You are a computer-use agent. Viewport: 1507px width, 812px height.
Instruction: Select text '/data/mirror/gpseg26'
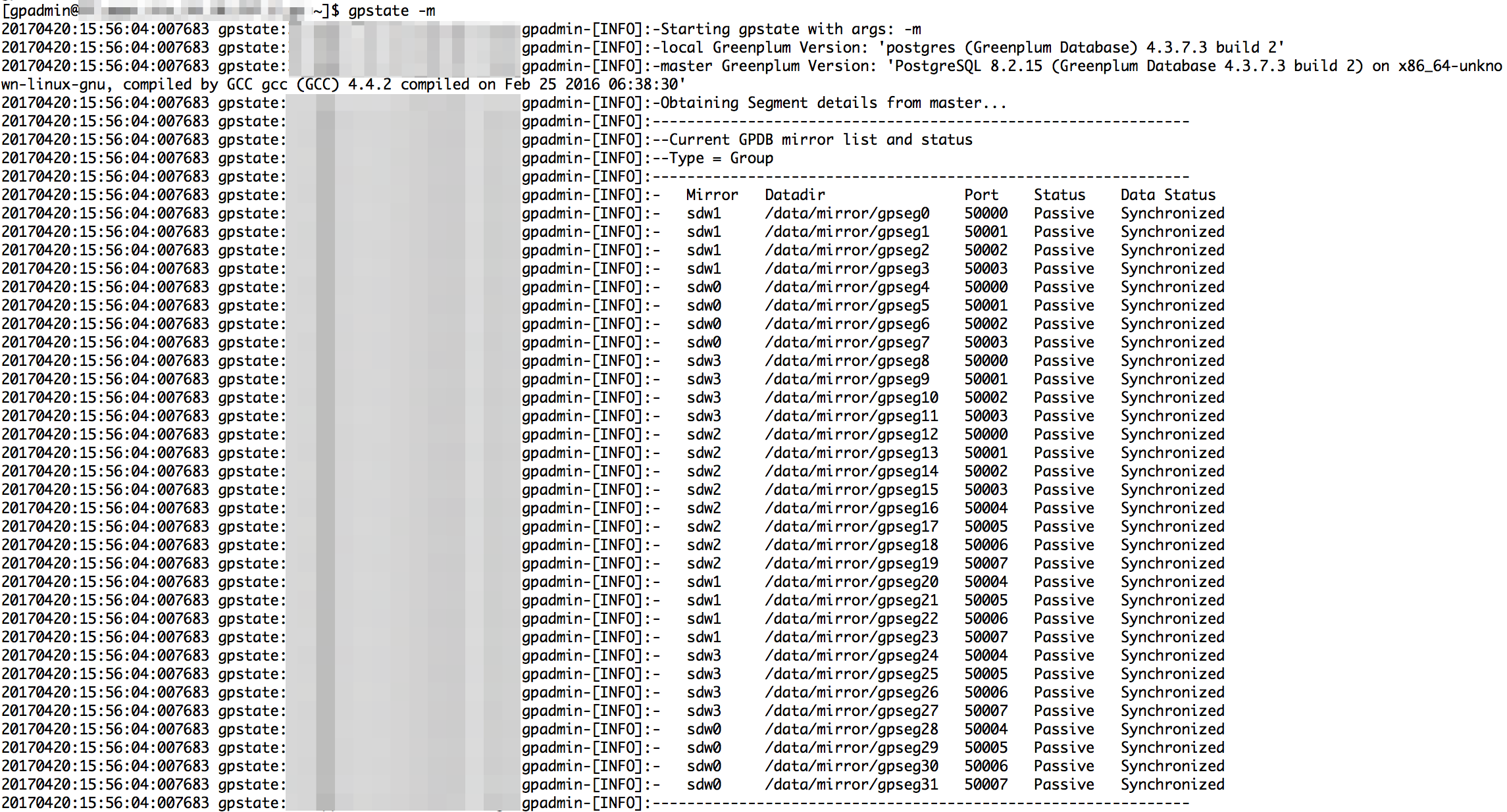click(852, 692)
